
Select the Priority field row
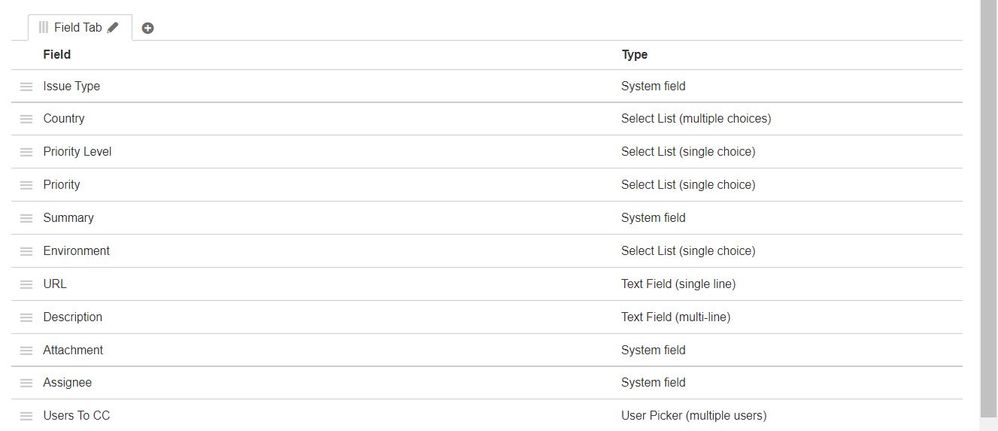(487, 185)
